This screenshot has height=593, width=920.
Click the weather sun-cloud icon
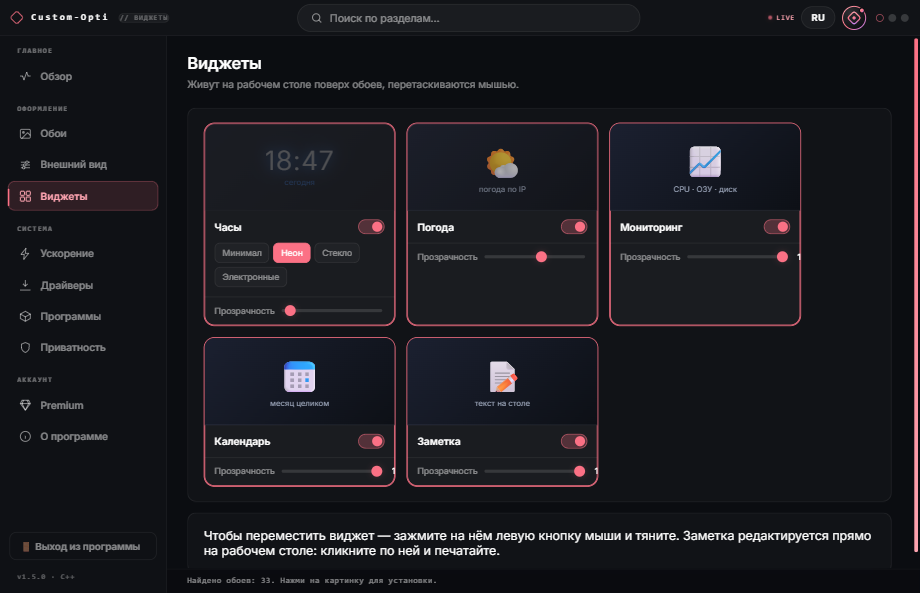pyautogui.click(x=502, y=164)
